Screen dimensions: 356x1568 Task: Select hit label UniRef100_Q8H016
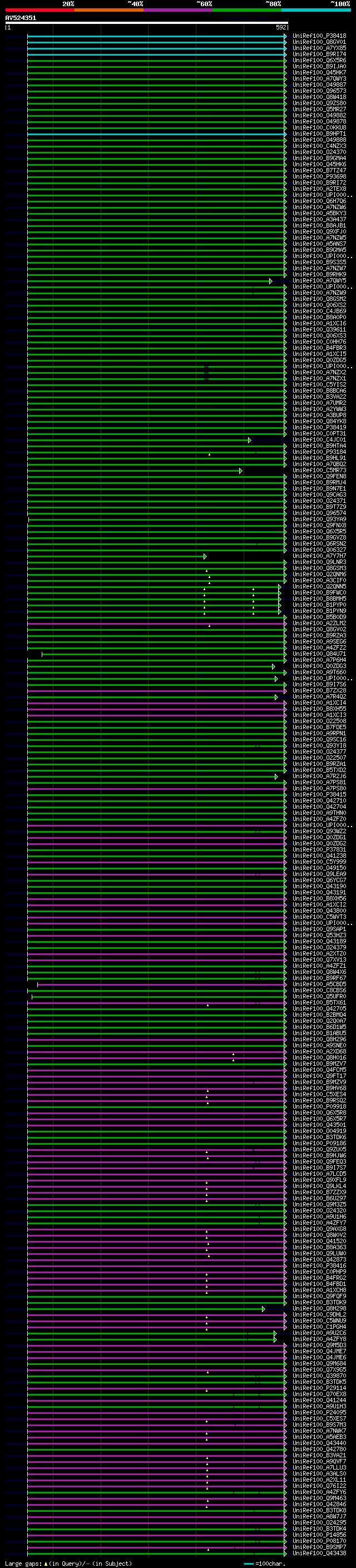pos(319,1057)
